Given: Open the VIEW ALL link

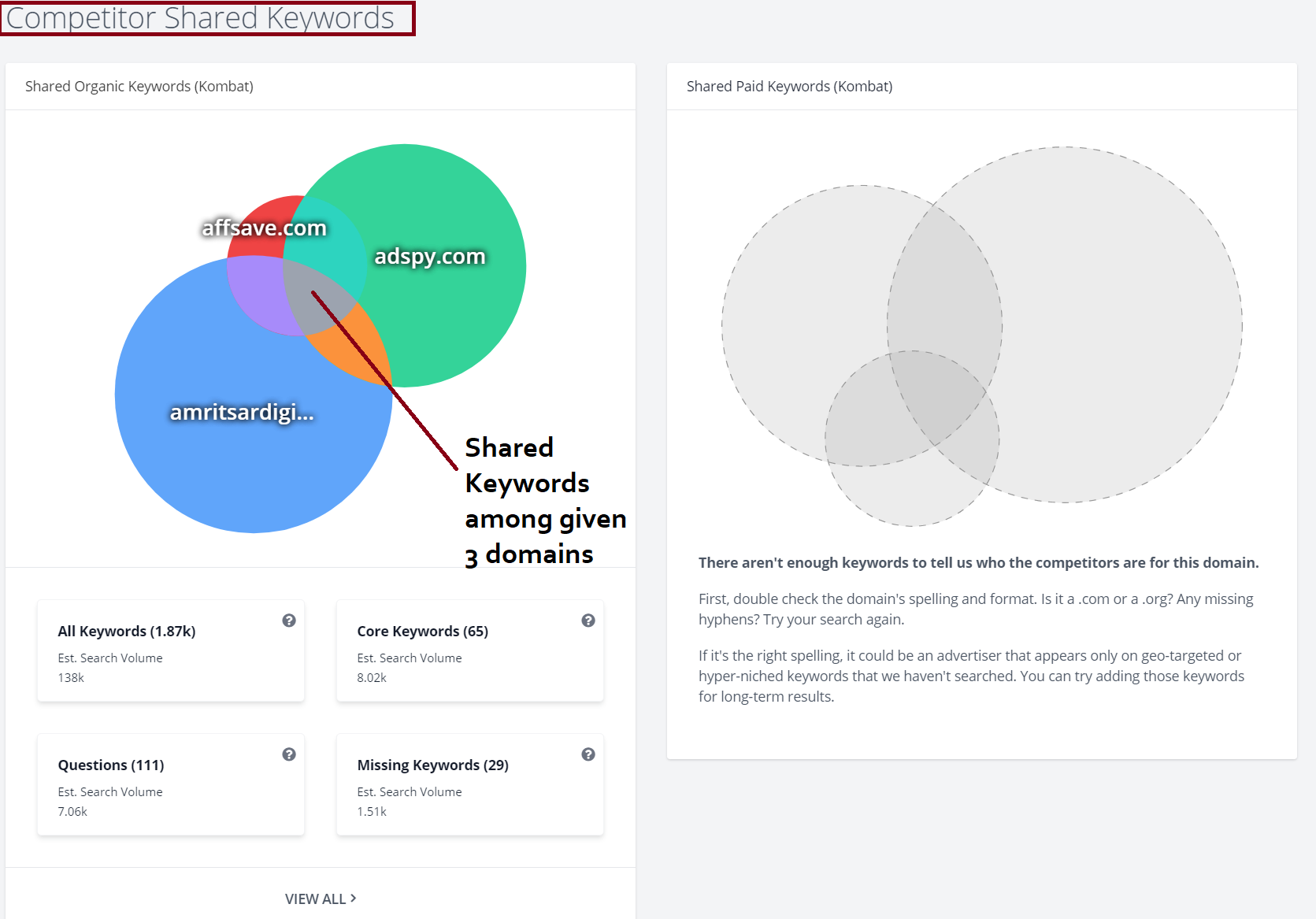Looking at the screenshot, I should click(315, 899).
